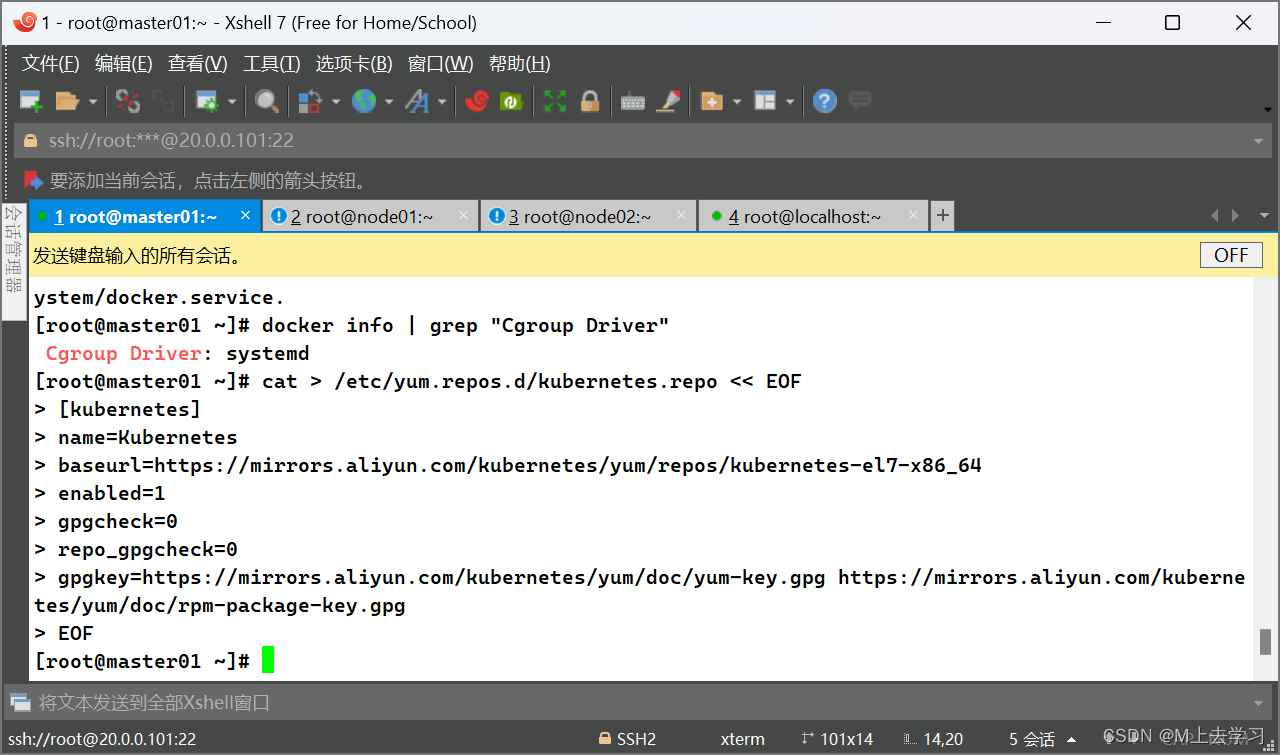Click the folder with plus icon
1280x755 pixels.
click(712, 101)
